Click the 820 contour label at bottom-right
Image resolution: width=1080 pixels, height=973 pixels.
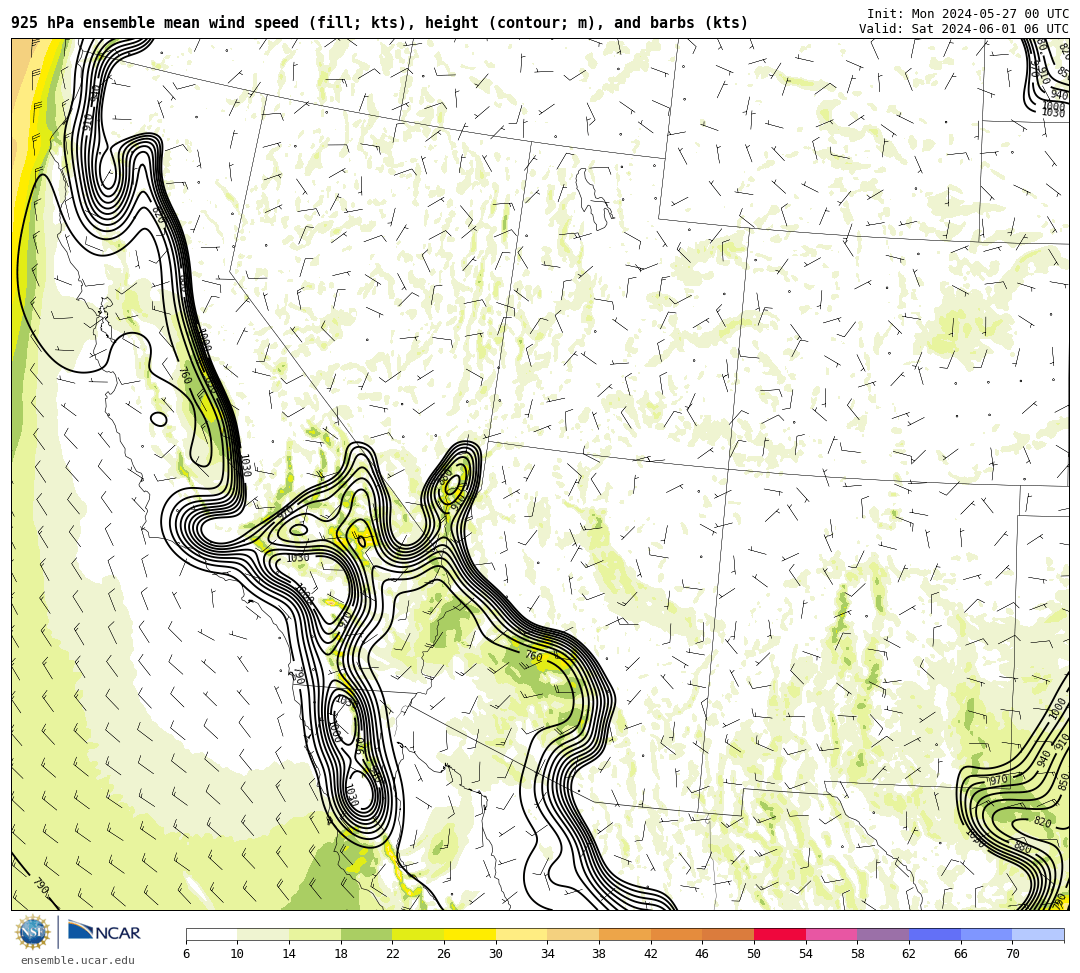[1043, 822]
